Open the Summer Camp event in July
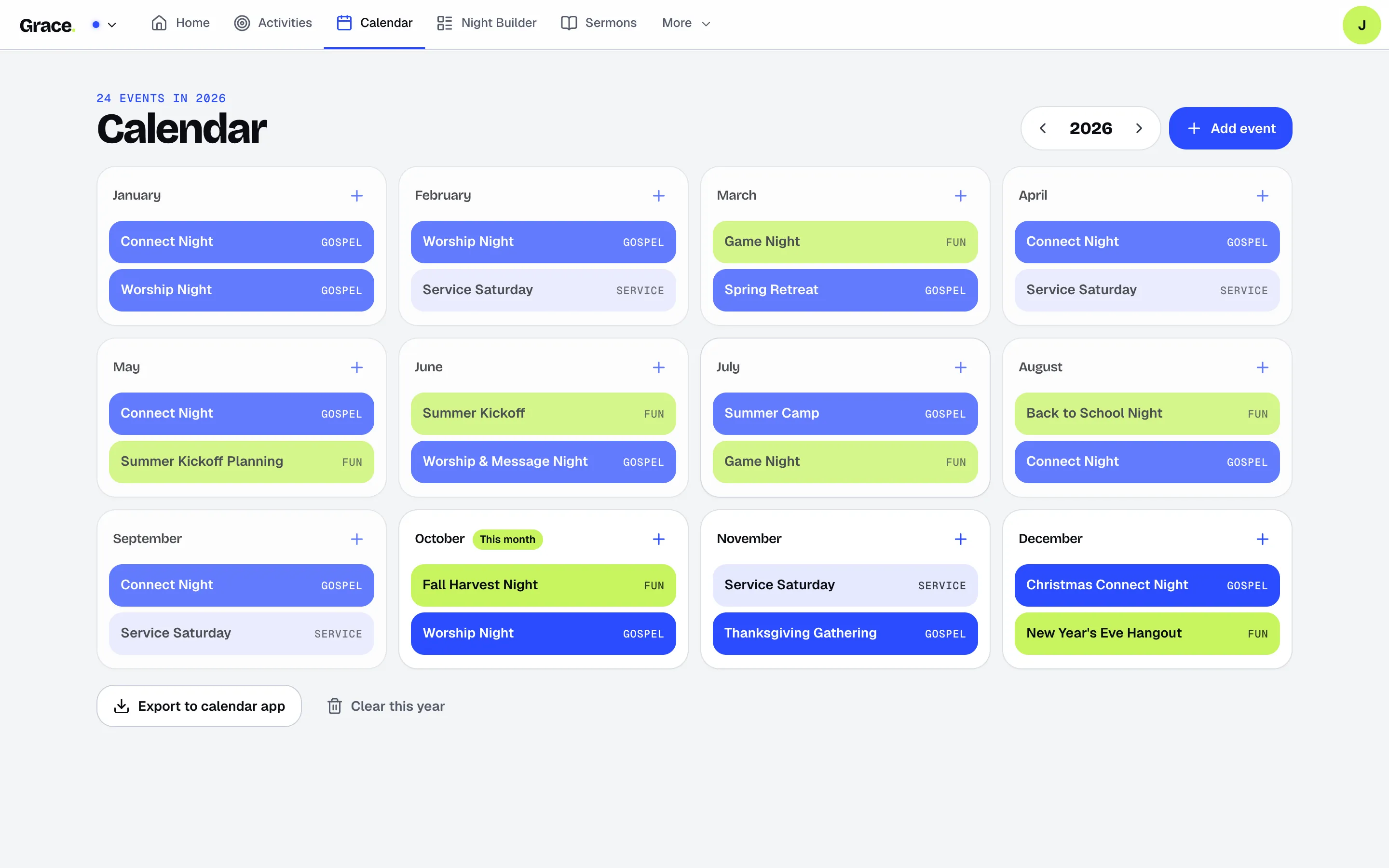This screenshot has height=868, width=1389. tap(845, 414)
